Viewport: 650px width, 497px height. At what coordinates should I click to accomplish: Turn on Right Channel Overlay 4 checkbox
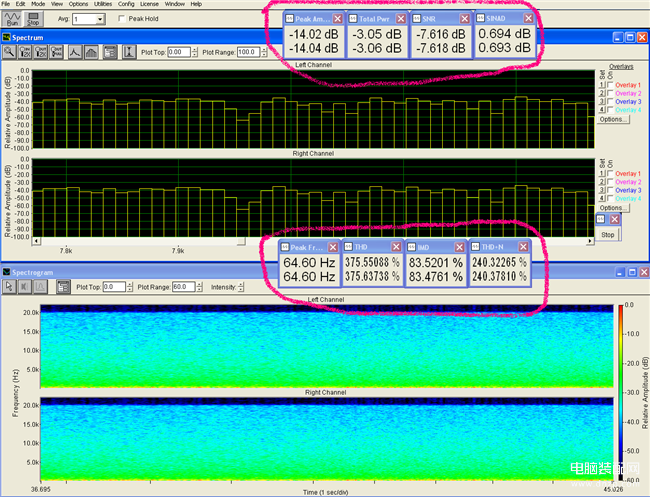pyautogui.click(x=610, y=199)
